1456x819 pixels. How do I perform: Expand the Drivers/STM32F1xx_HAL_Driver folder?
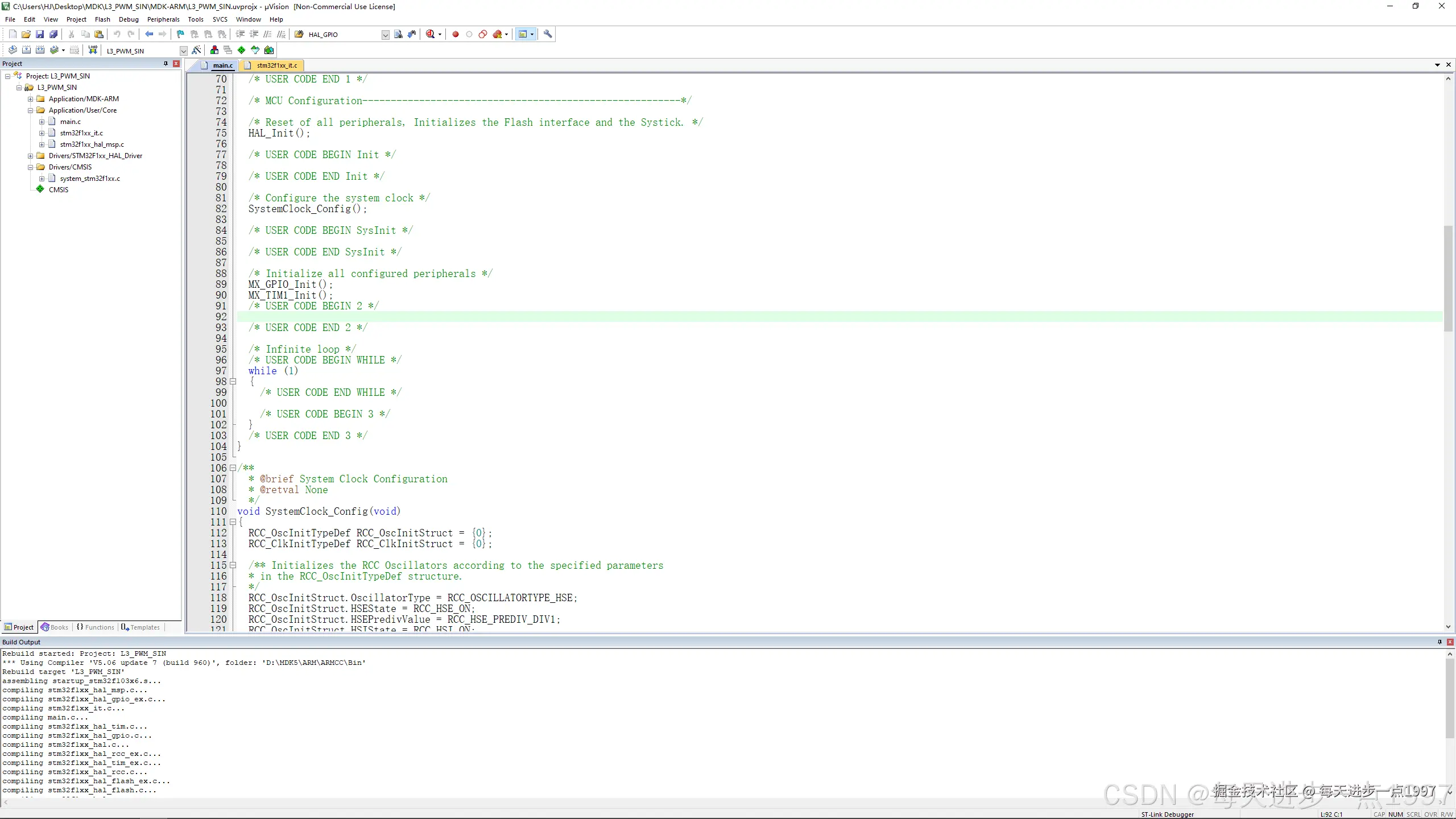click(x=31, y=156)
